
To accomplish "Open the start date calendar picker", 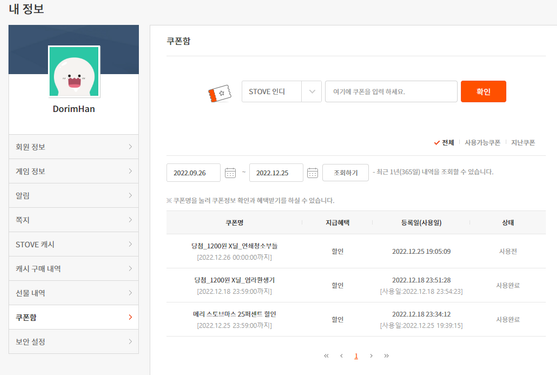I will tap(230, 173).
